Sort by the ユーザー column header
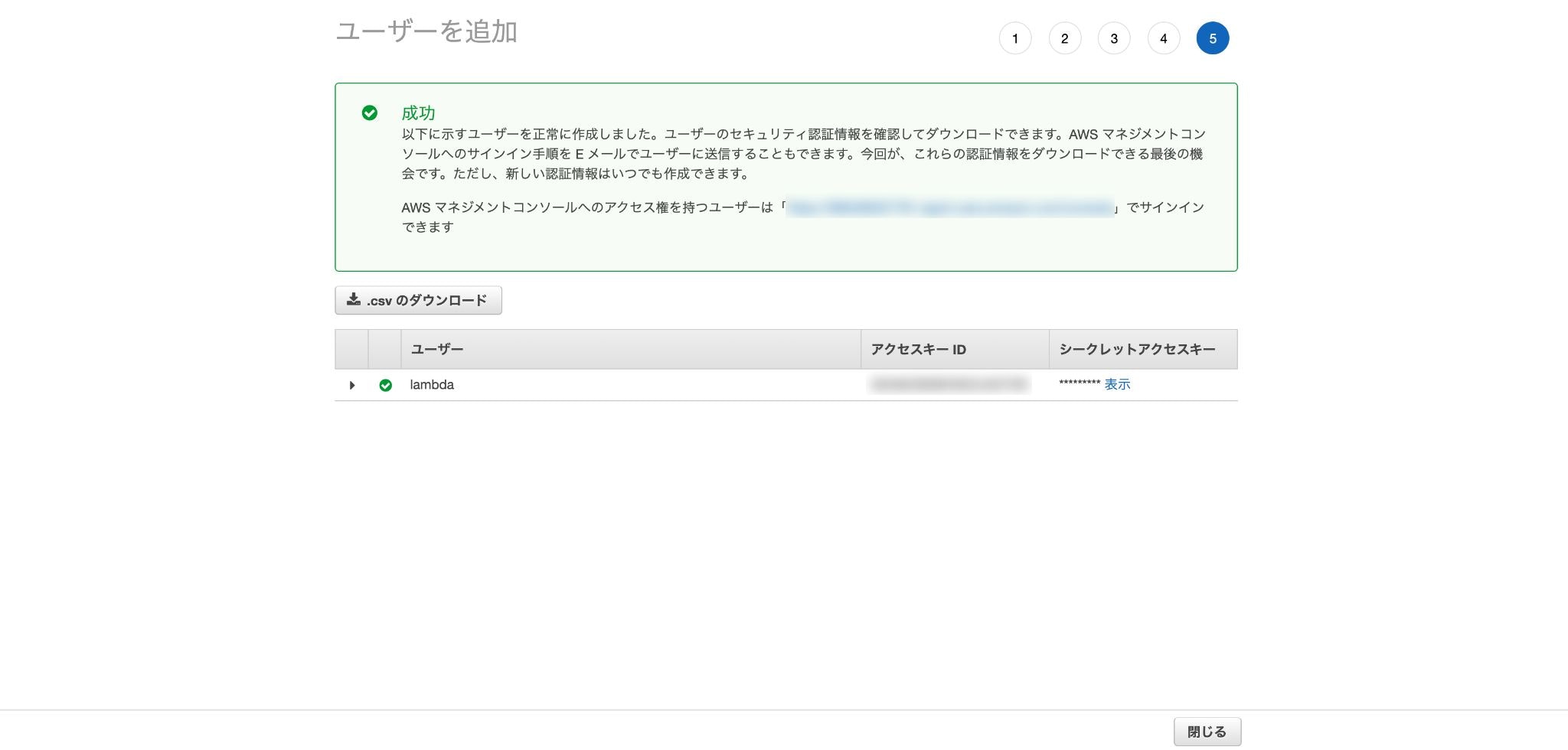 click(x=435, y=349)
